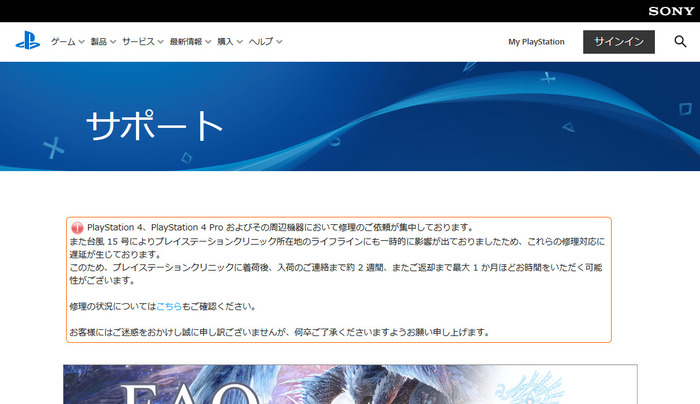Expand the chevron next to 製品
The image size is (700, 404).
point(113,42)
